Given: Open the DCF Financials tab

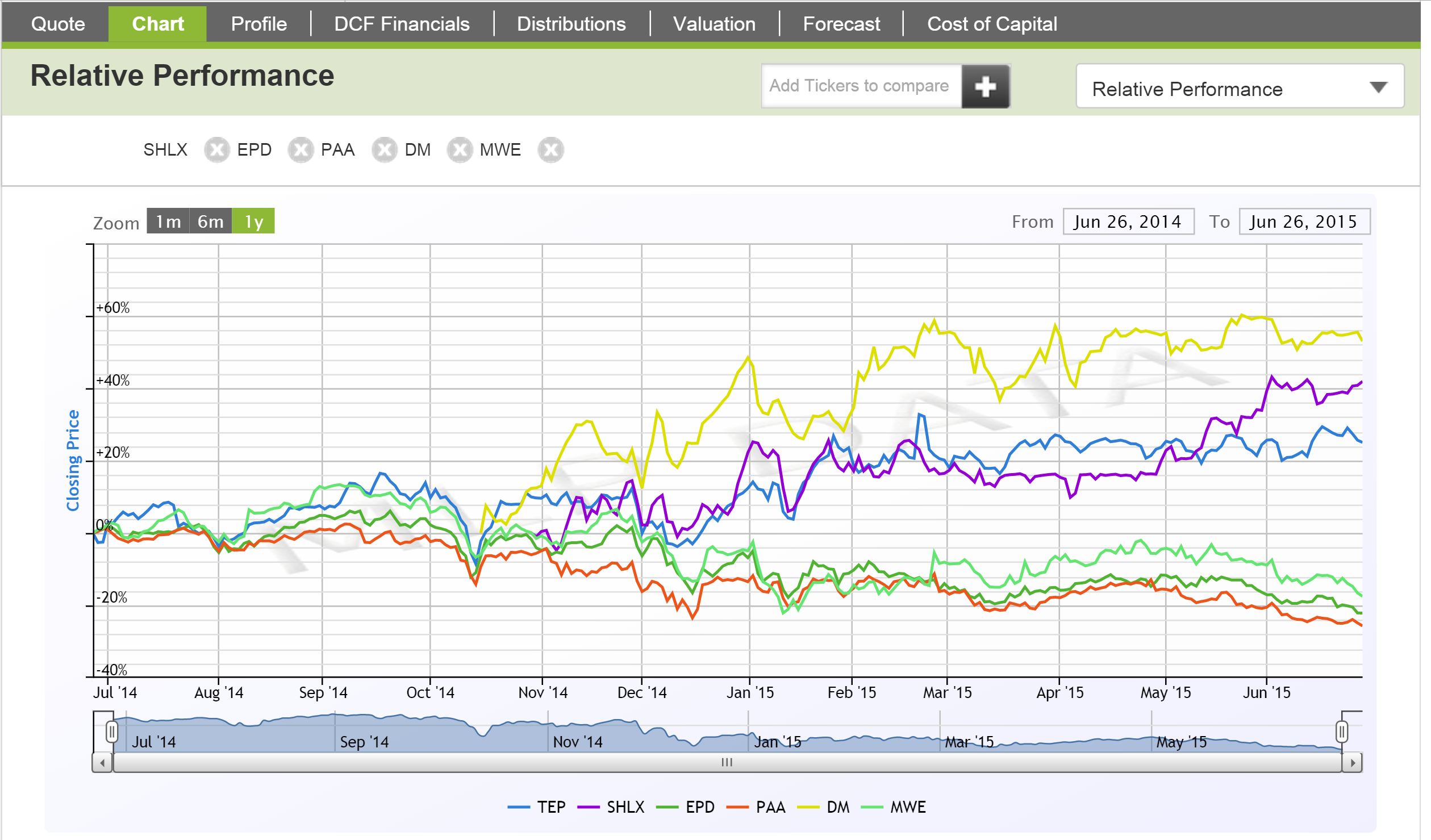Looking at the screenshot, I should click(402, 24).
